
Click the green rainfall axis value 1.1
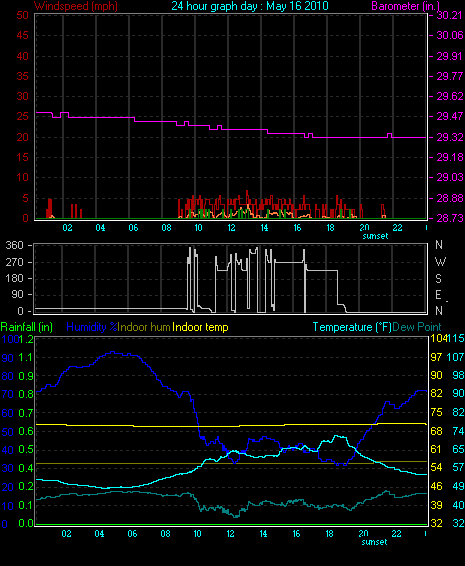(26, 357)
